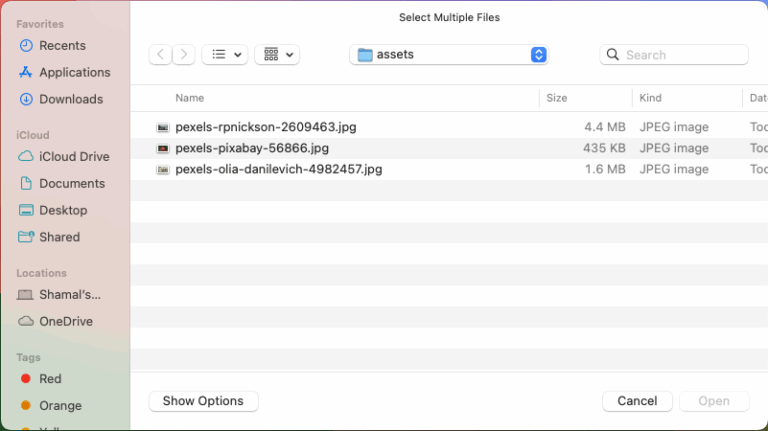
Task: Open the Shared folder
Action: [49, 237]
